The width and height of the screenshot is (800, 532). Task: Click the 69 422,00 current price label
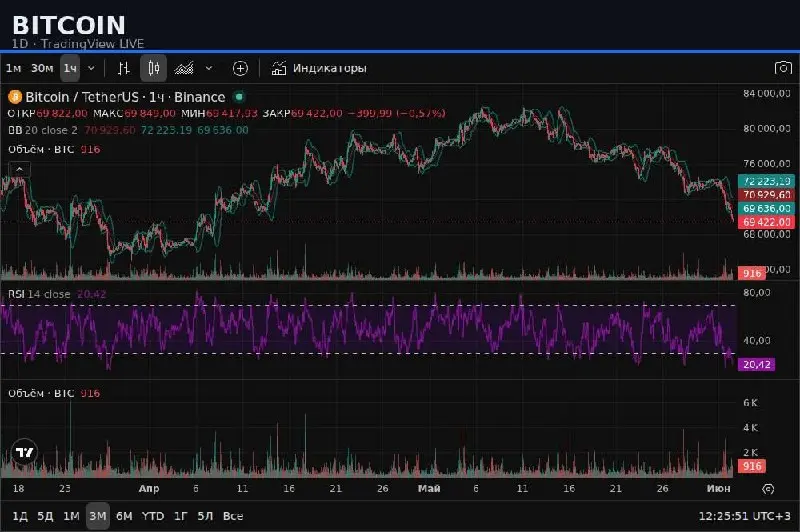(766, 222)
